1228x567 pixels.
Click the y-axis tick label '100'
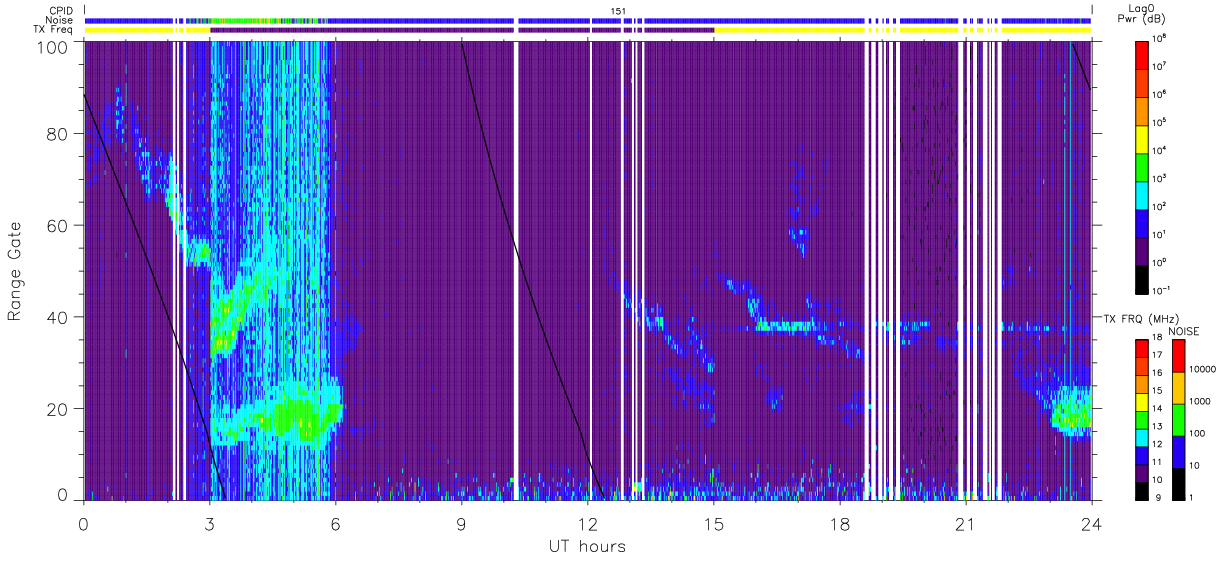pyautogui.click(x=54, y=47)
